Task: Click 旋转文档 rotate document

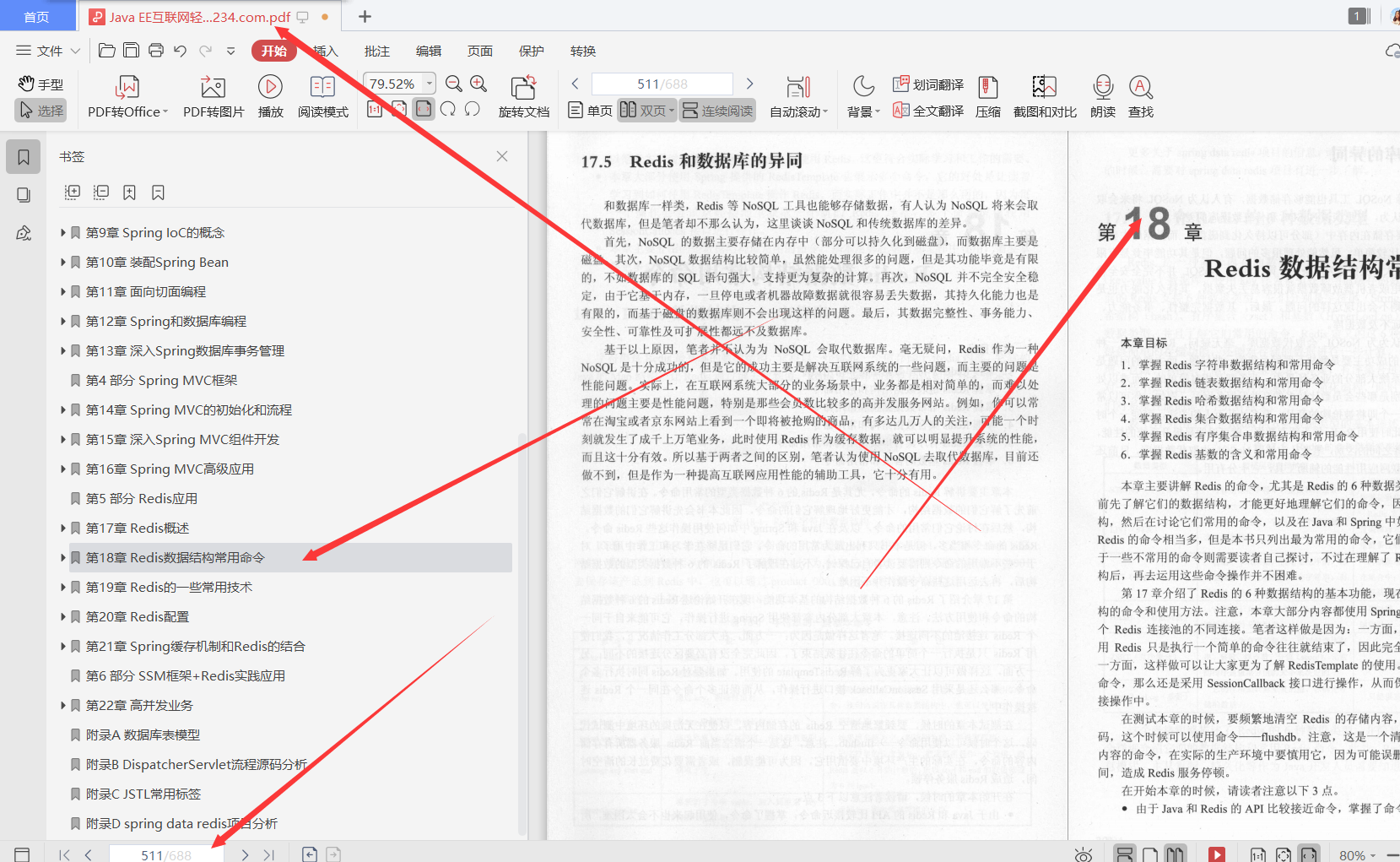Action: pyautogui.click(x=523, y=98)
